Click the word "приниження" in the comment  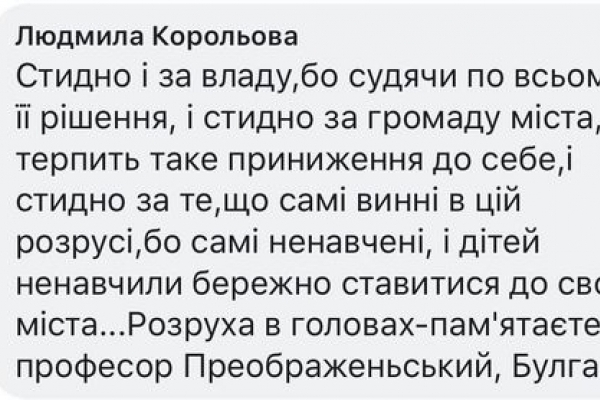(x=325, y=161)
